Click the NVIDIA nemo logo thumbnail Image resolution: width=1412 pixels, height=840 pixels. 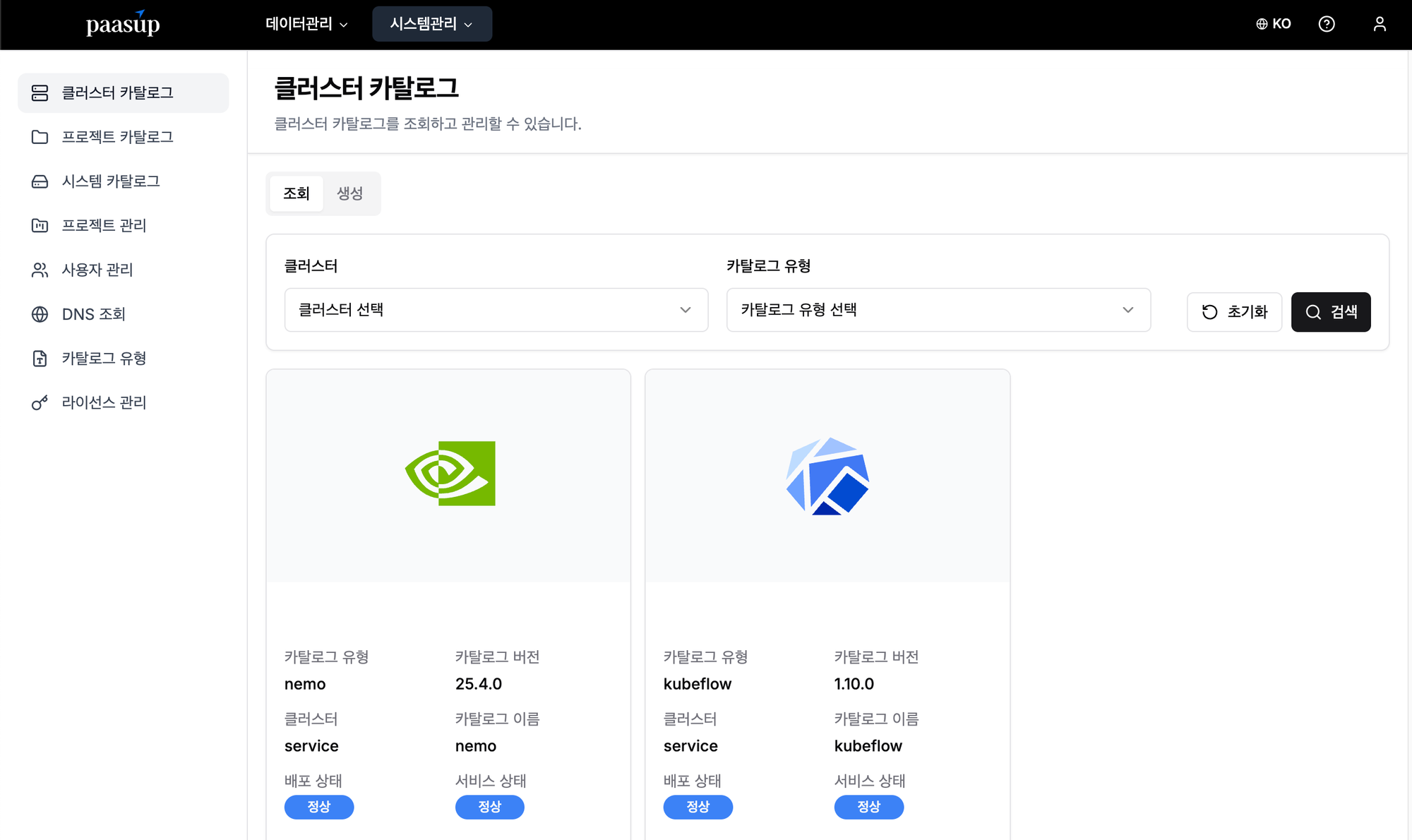pyautogui.click(x=450, y=473)
